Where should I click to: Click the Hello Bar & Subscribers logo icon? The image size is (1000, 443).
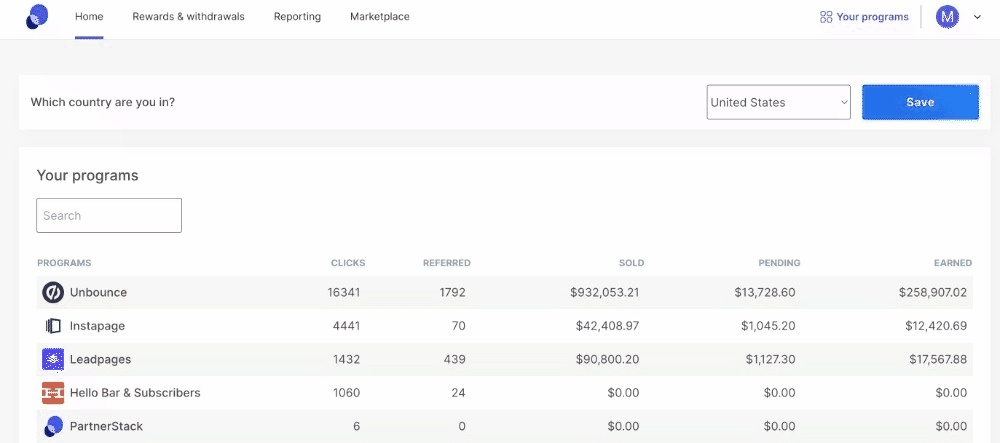click(x=53, y=393)
